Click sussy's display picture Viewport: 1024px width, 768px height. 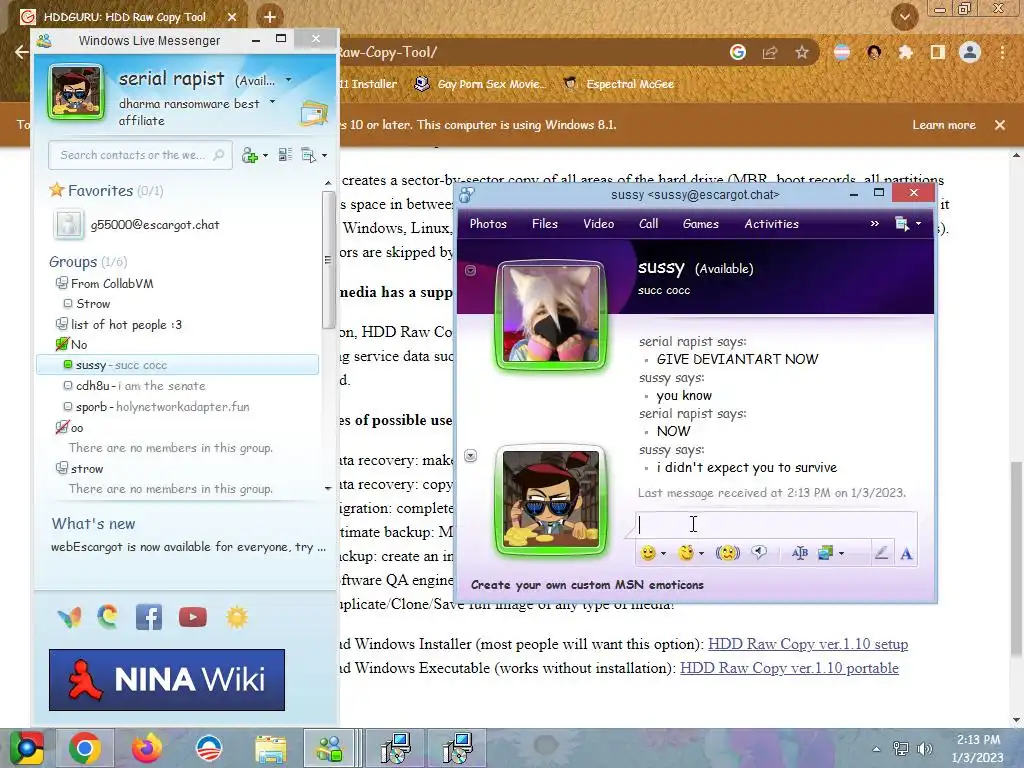pyautogui.click(x=551, y=315)
